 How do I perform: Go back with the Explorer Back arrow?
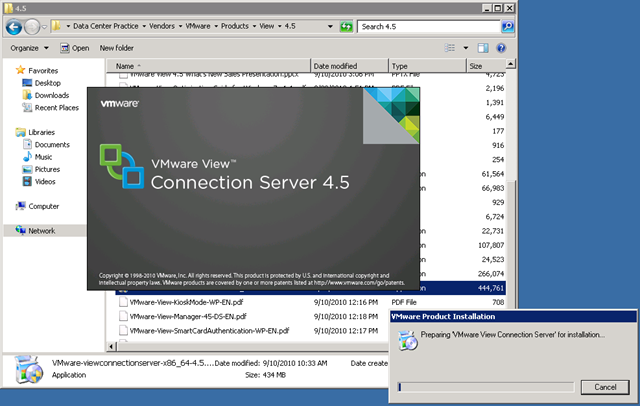(x=14, y=27)
